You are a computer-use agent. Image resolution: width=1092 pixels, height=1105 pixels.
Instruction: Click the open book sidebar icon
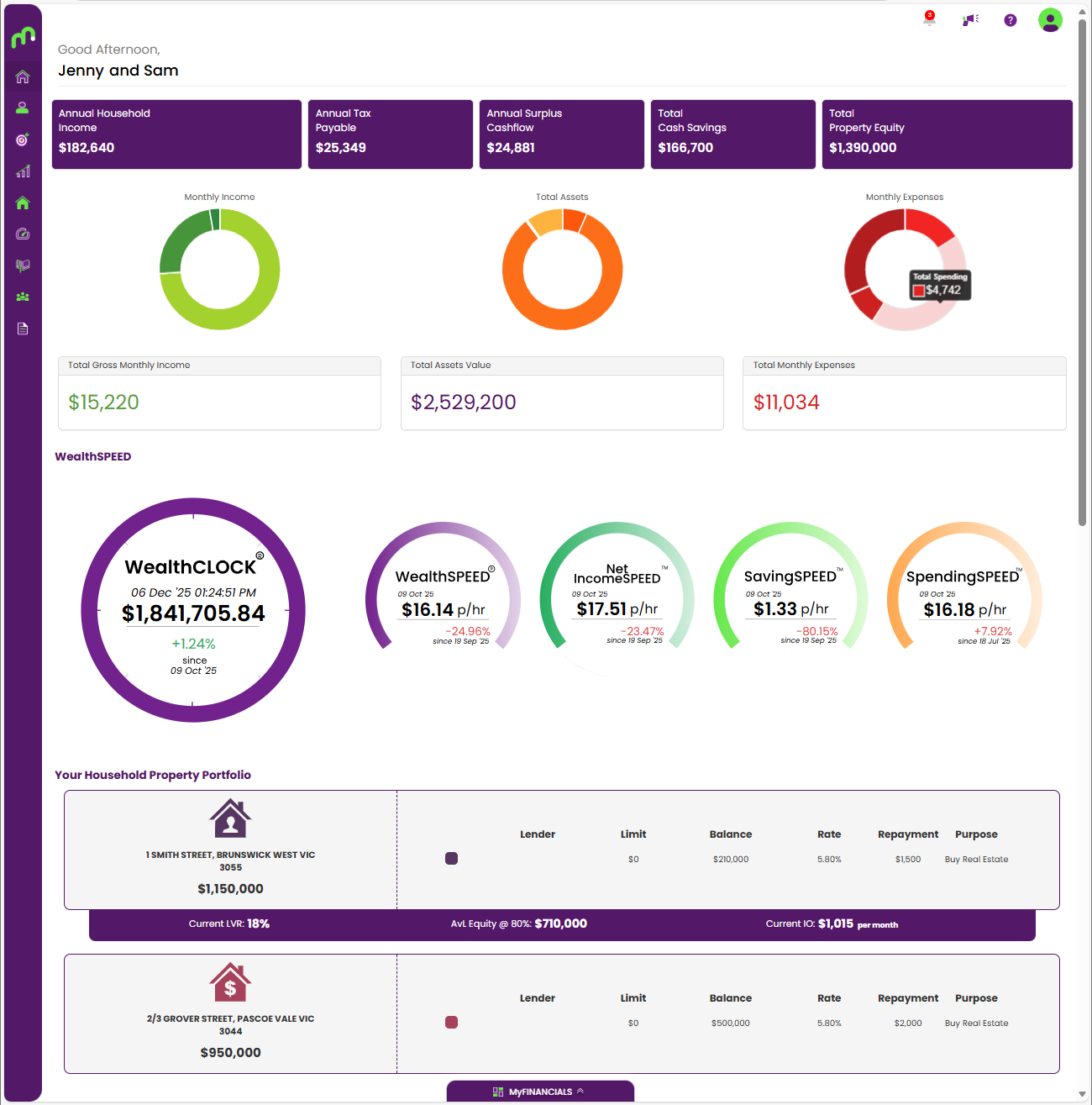point(23,266)
